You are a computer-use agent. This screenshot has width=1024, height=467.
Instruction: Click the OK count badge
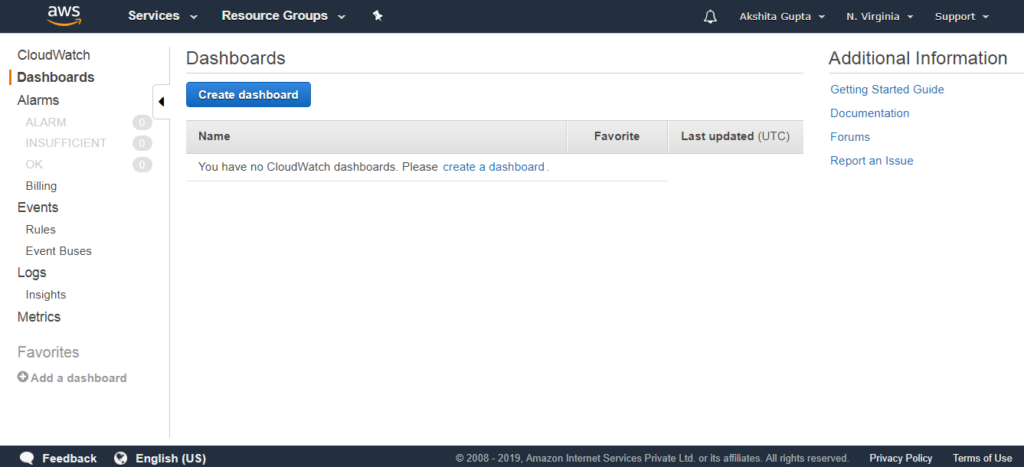[x=142, y=165]
